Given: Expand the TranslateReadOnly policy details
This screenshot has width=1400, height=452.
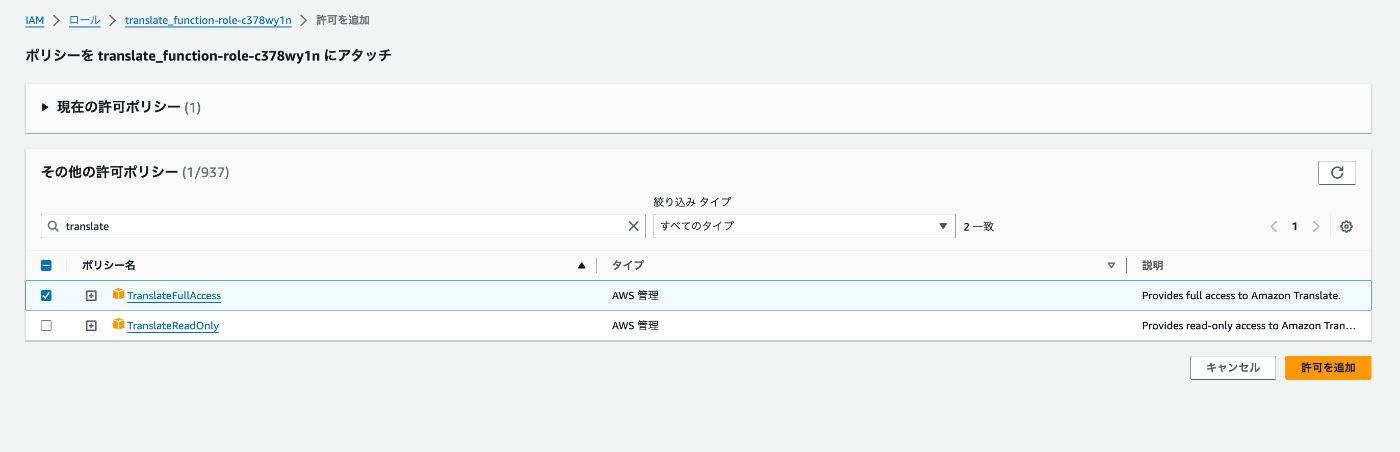Looking at the screenshot, I should tap(91, 326).
